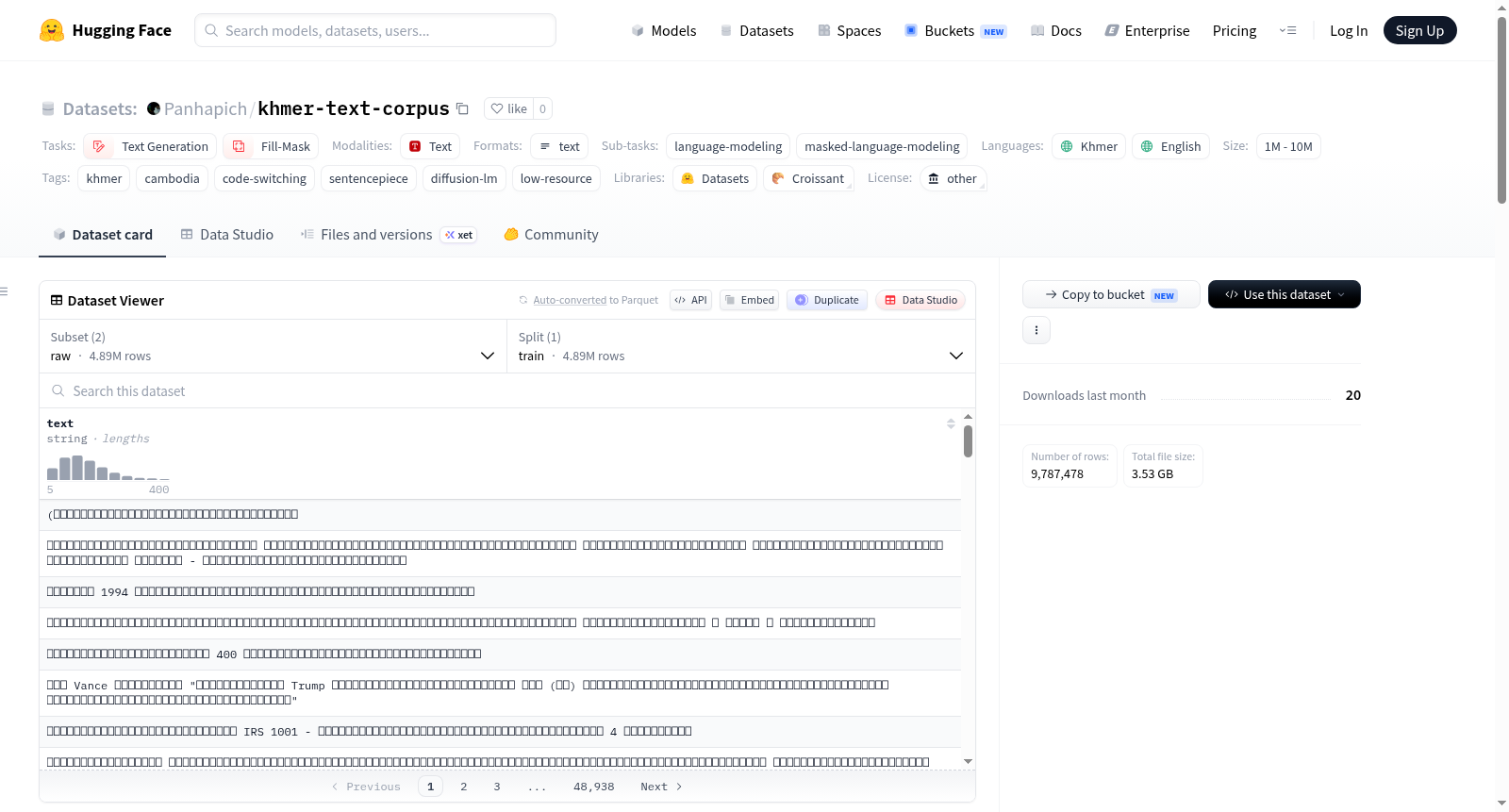Open the Use this dataset dropdown
This screenshot has height=812, width=1509.
pos(1285,294)
